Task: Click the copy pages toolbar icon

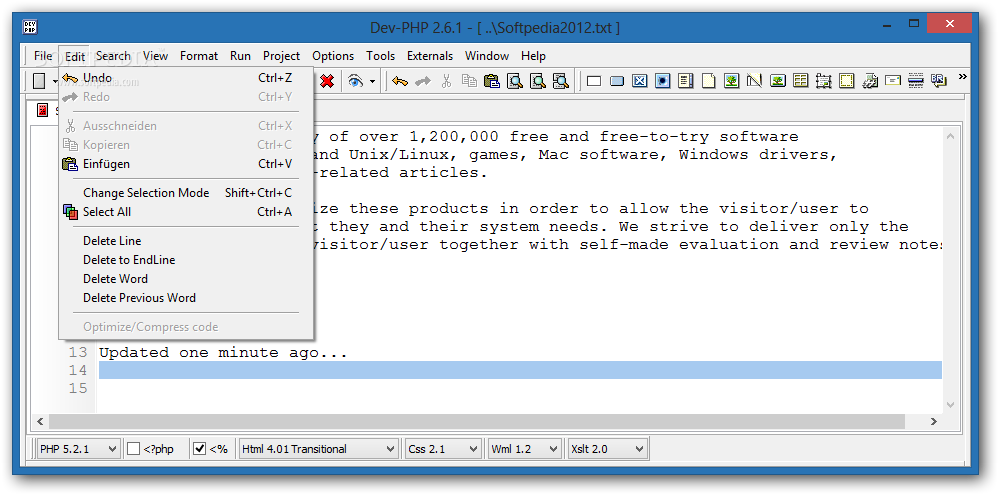Action: (469, 82)
